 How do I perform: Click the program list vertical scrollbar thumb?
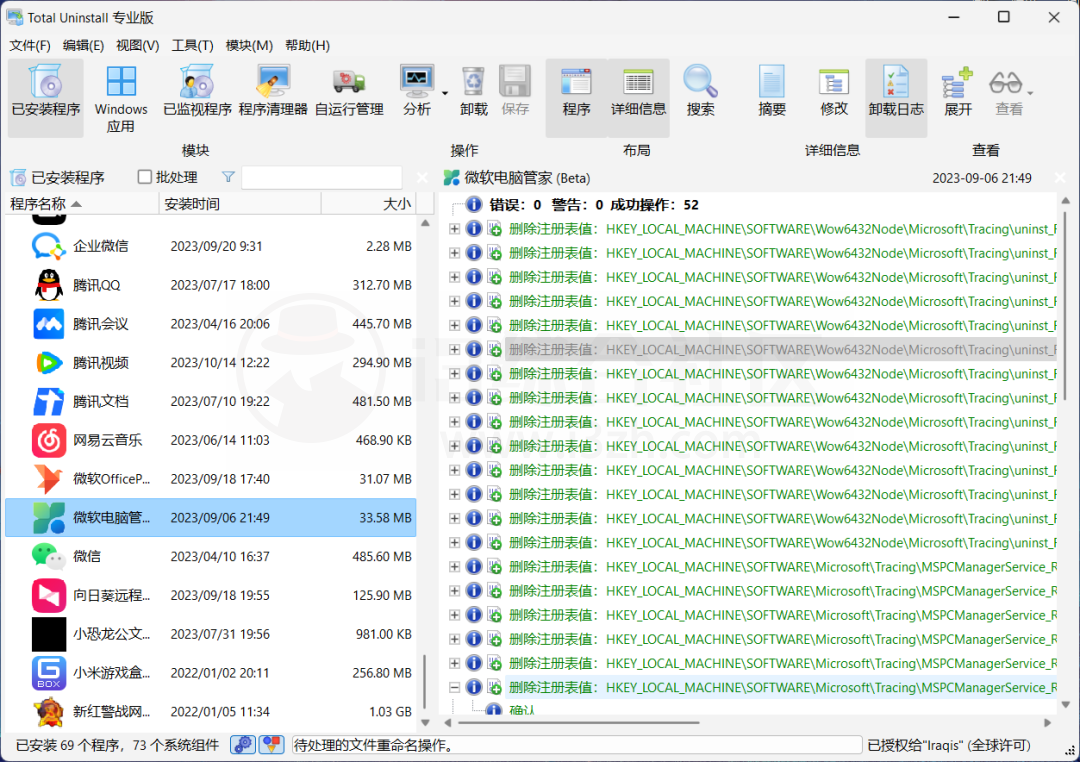(x=425, y=681)
